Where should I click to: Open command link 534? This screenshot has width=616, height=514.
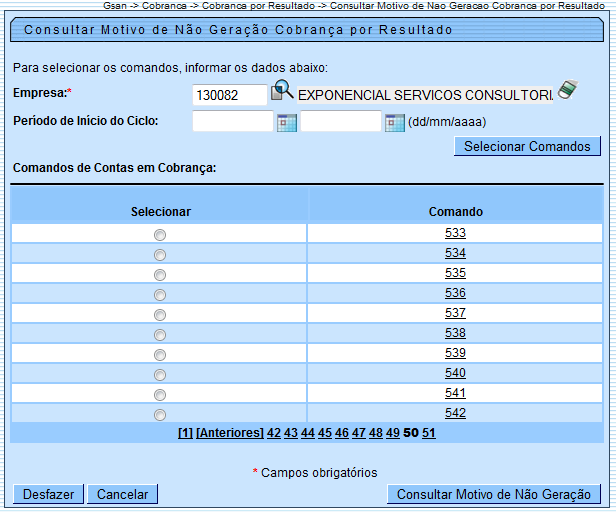pos(455,253)
